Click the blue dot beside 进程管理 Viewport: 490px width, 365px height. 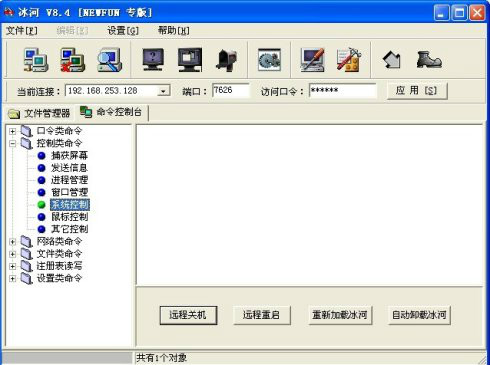42,180
